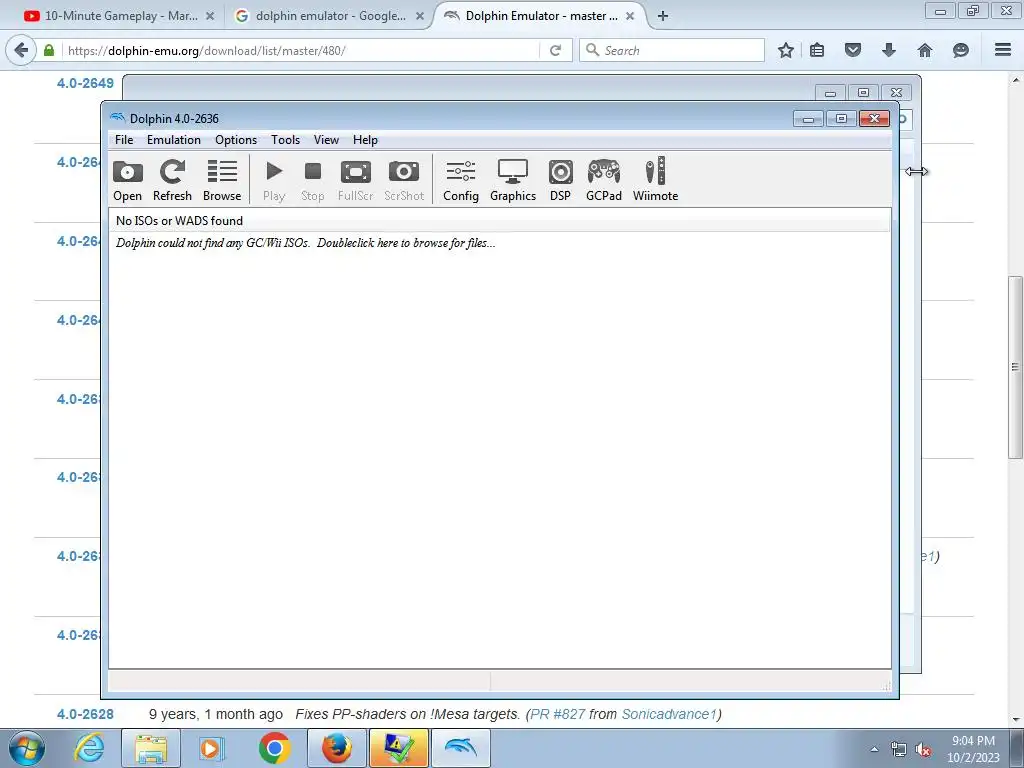Take a screenshot with ScrShot icon
1024x768 pixels.
(404, 180)
